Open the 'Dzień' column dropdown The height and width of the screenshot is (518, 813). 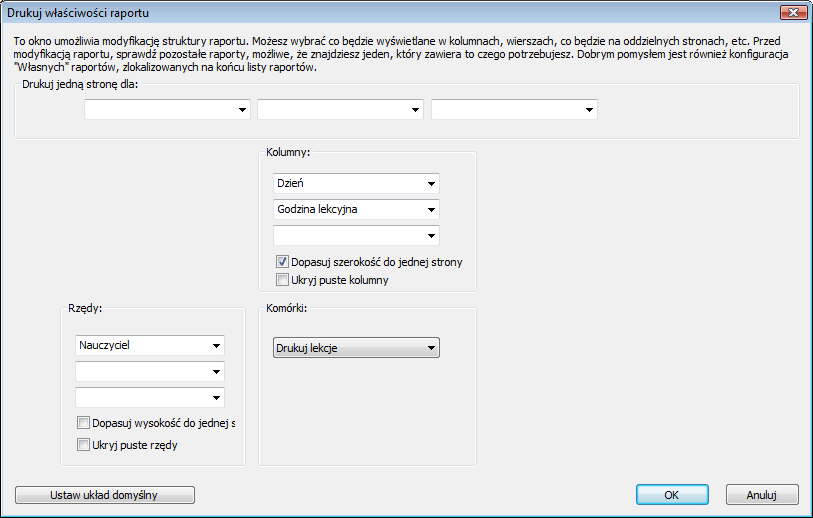(x=356, y=184)
